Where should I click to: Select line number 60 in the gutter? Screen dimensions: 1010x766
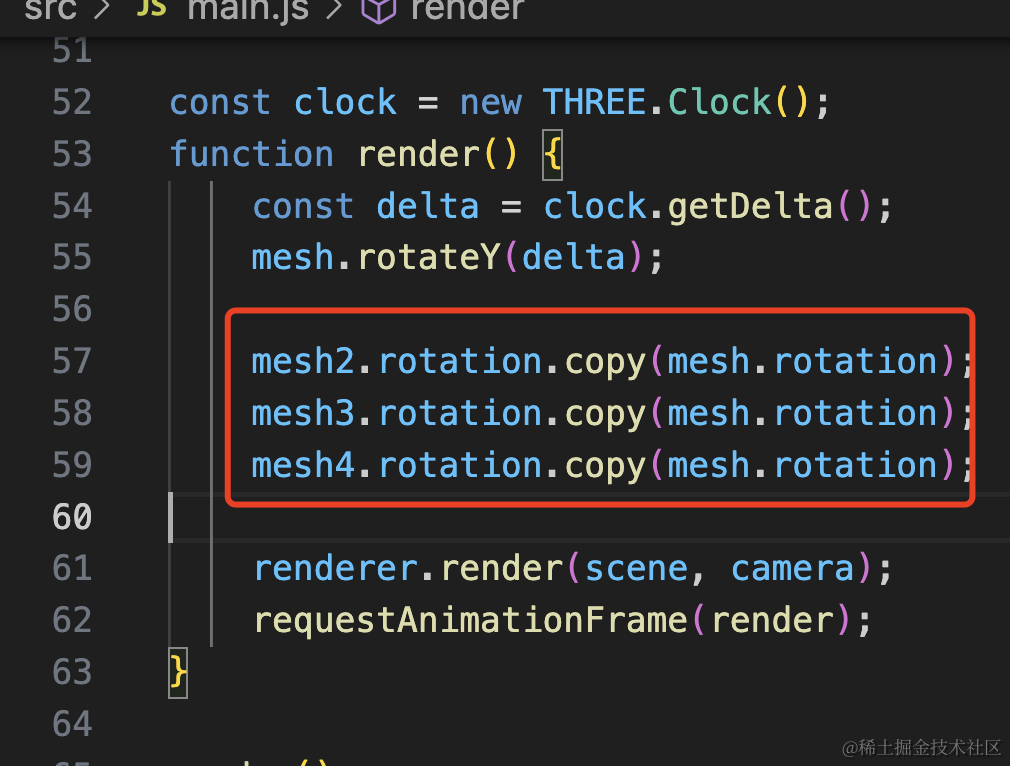click(x=72, y=517)
